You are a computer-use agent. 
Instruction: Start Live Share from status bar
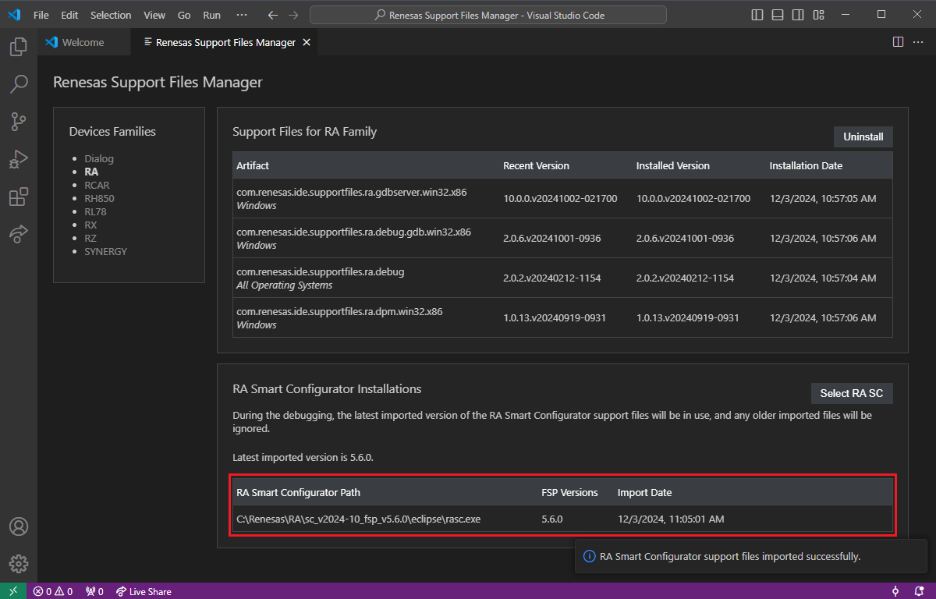click(143, 591)
